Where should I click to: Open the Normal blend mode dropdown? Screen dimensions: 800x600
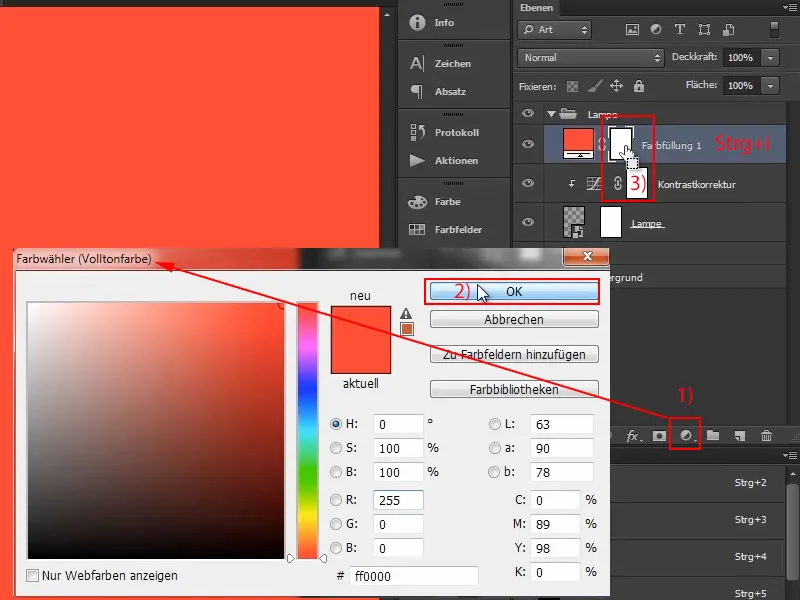coord(591,58)
